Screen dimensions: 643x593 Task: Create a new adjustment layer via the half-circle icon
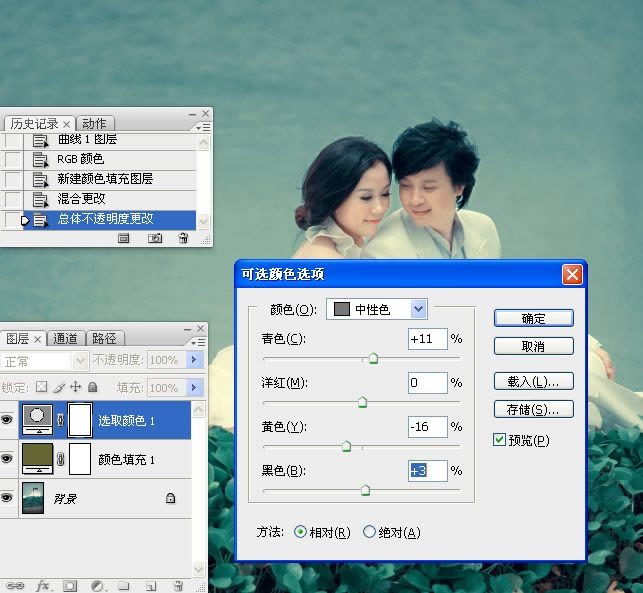coord(97,585)
